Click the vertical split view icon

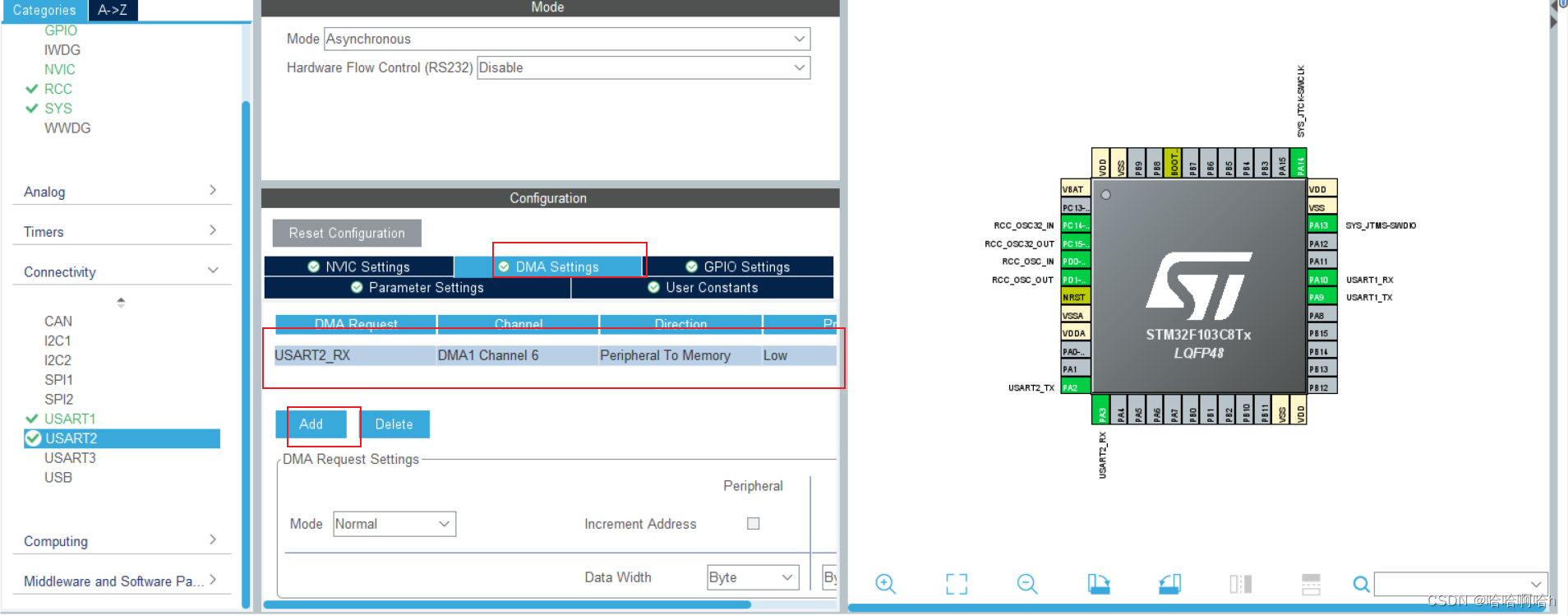[1240, 584]
